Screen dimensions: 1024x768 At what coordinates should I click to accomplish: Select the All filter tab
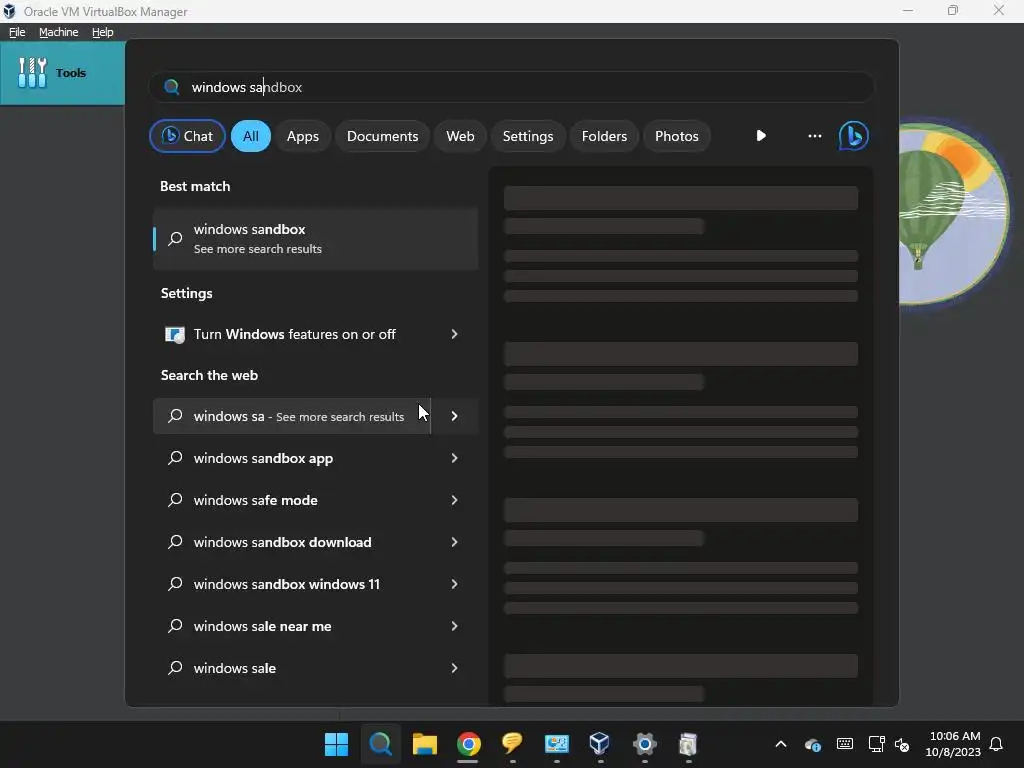click(251, 136)
